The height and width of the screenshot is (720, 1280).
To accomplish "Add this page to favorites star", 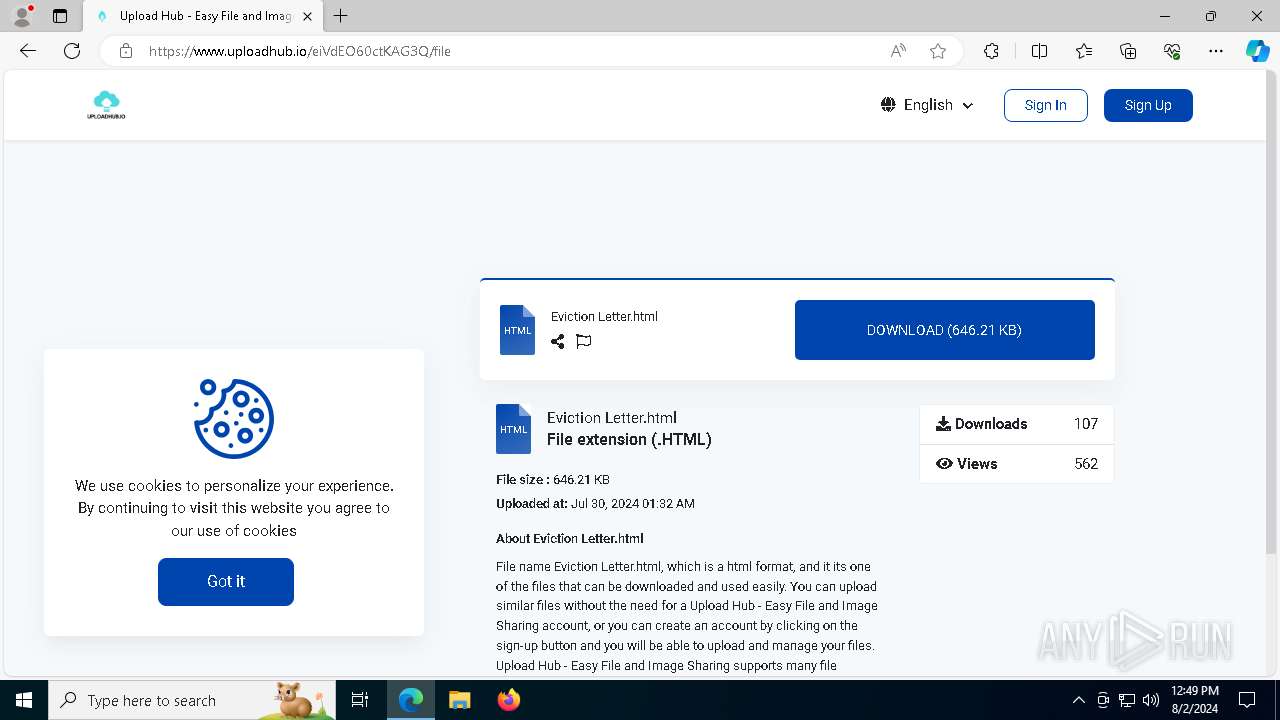I will pos(938,51).
